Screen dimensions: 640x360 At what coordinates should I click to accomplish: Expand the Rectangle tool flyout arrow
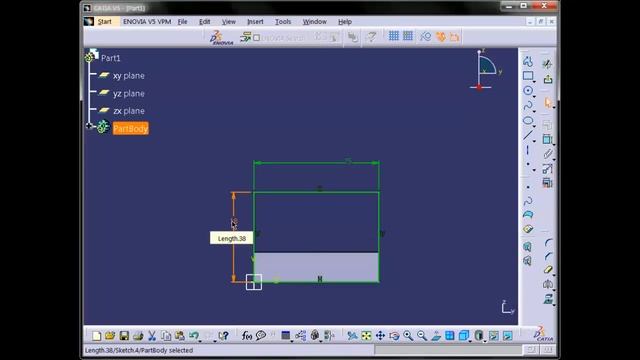(x=534, y=82)
